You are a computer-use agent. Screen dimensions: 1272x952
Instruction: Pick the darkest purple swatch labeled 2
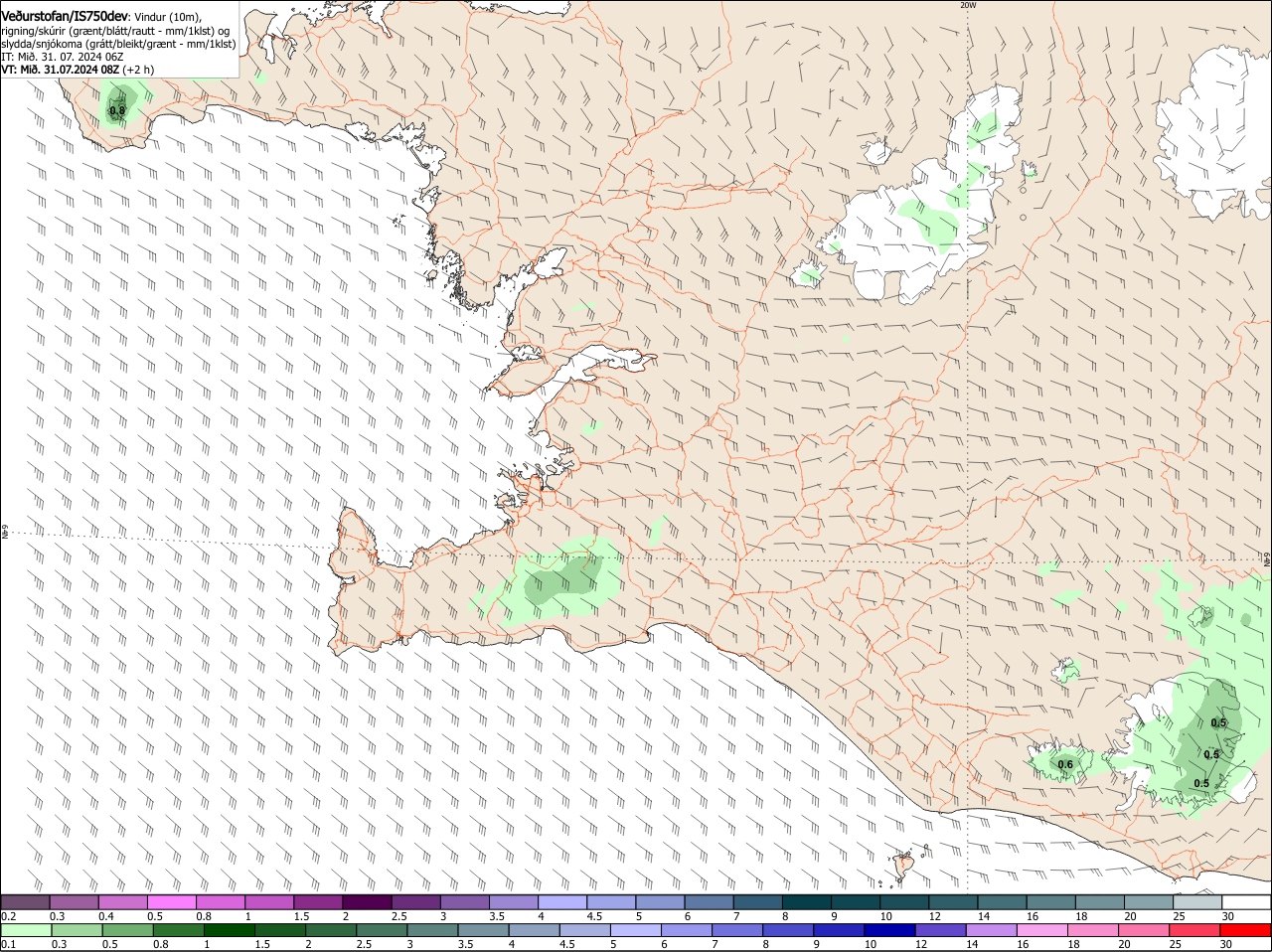tap(366, 901)
